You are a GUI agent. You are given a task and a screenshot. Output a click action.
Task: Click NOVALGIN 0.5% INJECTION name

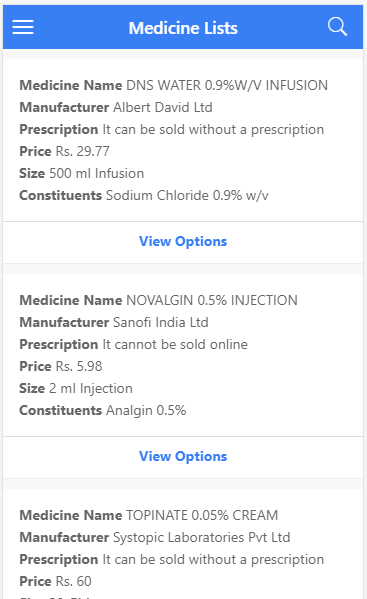(x=212, y=300)
